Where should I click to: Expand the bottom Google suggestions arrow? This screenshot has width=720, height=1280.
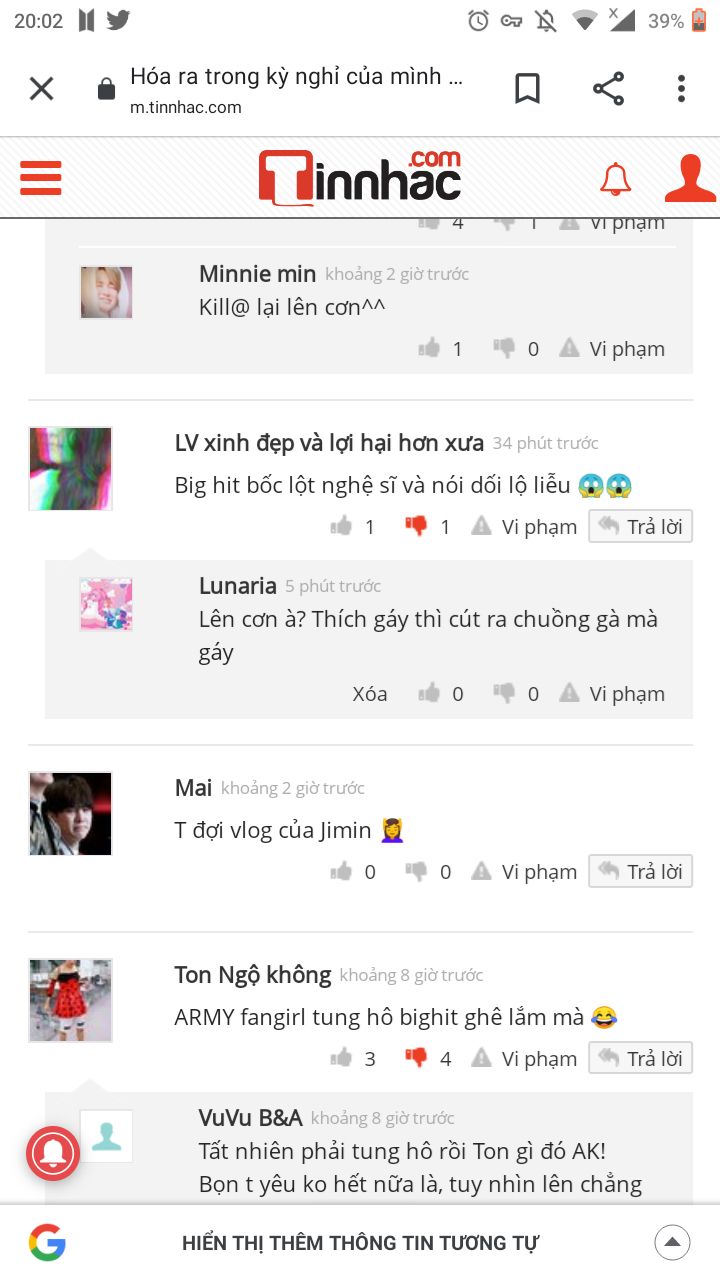pos(672,1243)
